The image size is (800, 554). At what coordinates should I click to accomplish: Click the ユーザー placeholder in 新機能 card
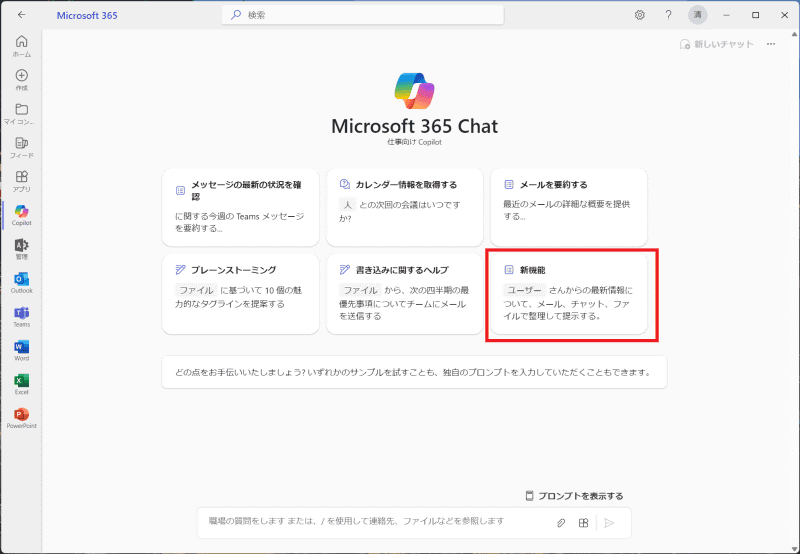tap(524, 290)
